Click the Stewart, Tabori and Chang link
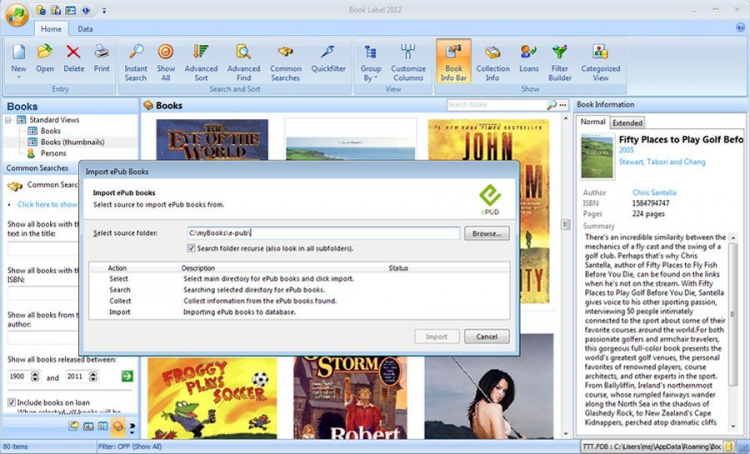Viewport: 750px width, 454px height. (x=662, y=162)
